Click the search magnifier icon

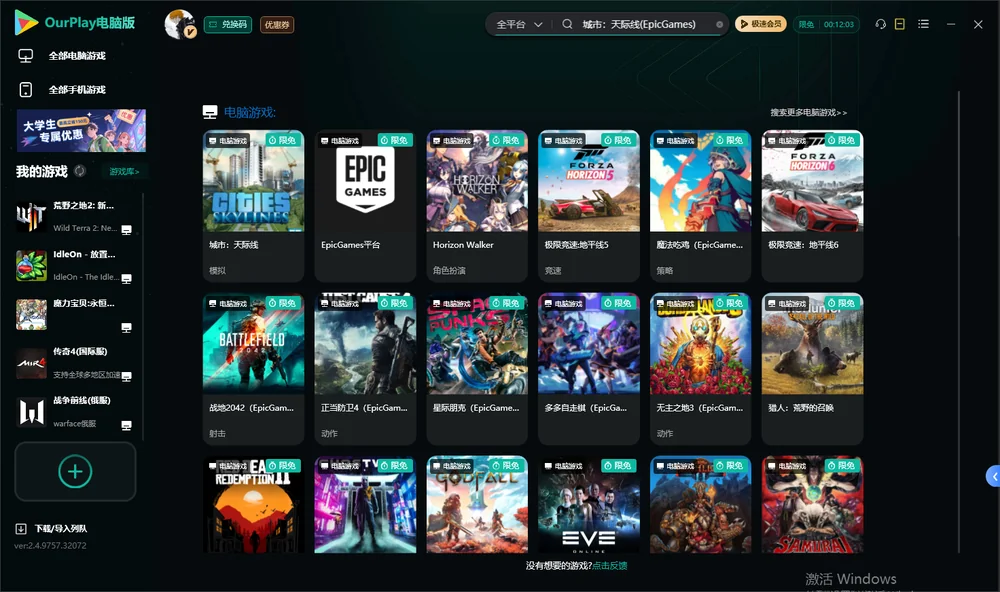click(x=567, y=24)
